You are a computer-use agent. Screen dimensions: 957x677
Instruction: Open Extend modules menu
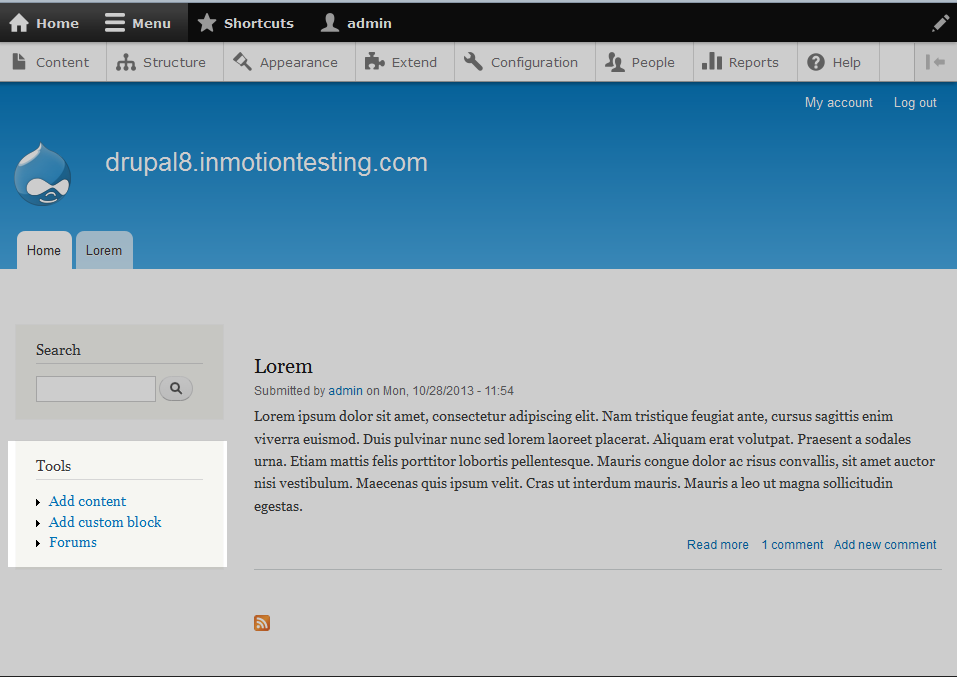pos(404,62)
